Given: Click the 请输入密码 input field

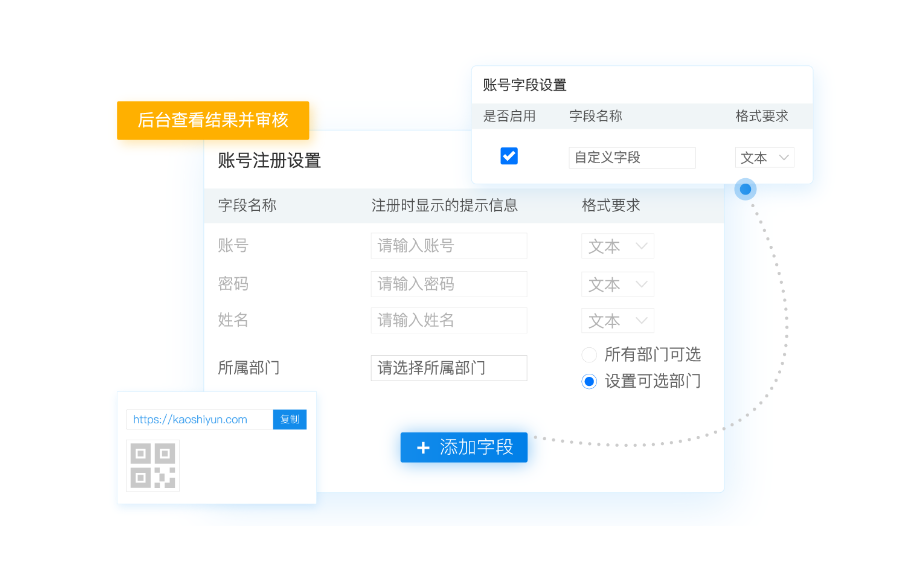Looking at the screenshot, I should point(448,284).
